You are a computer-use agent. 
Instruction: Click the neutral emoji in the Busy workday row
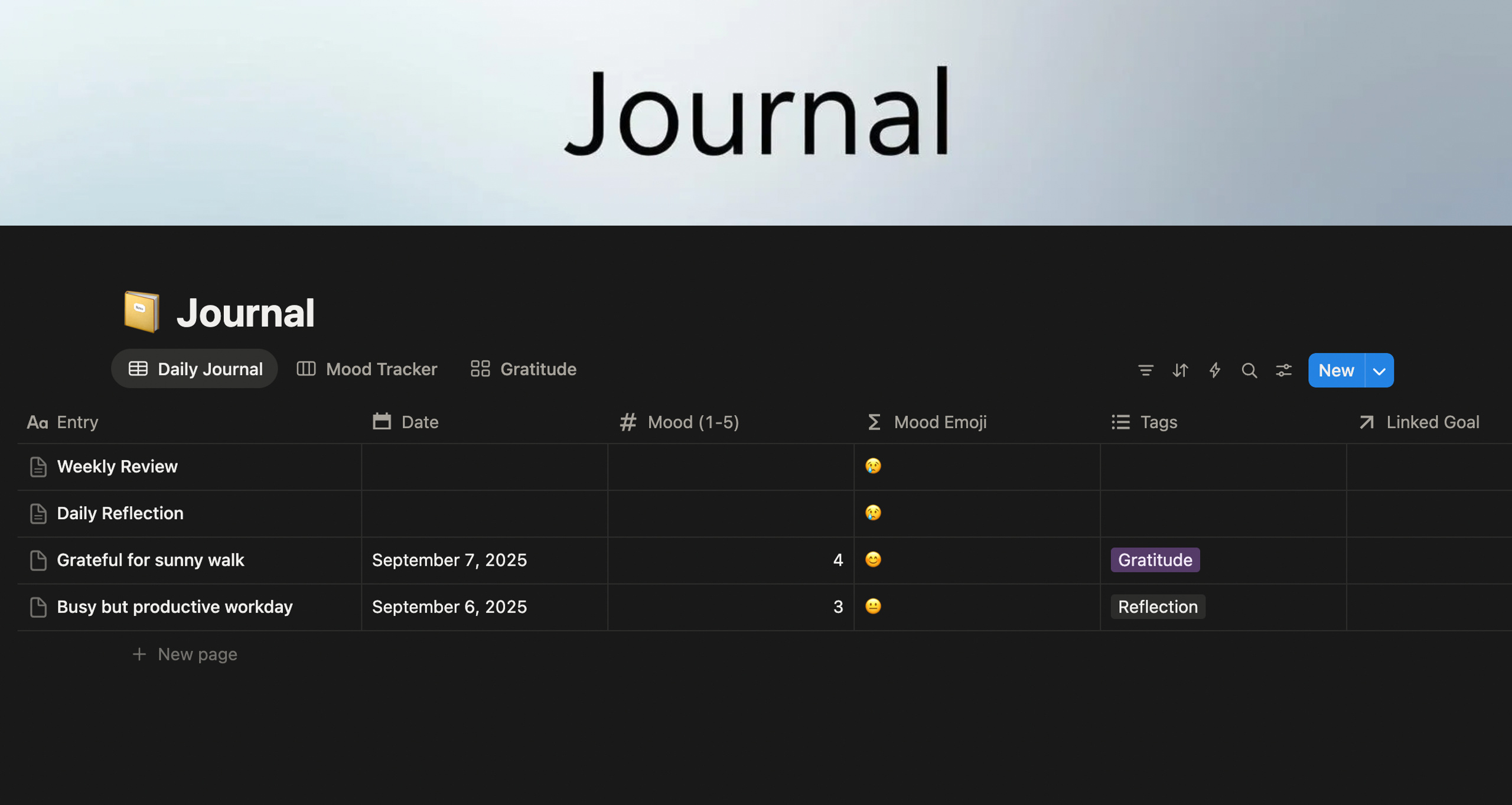873,606
